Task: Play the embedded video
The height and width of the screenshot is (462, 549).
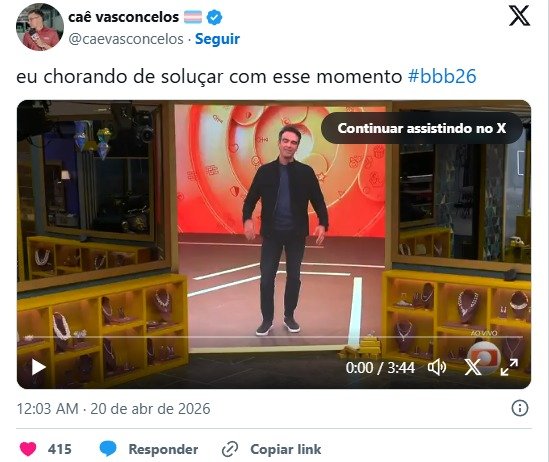Action: [x=38, y=367]
